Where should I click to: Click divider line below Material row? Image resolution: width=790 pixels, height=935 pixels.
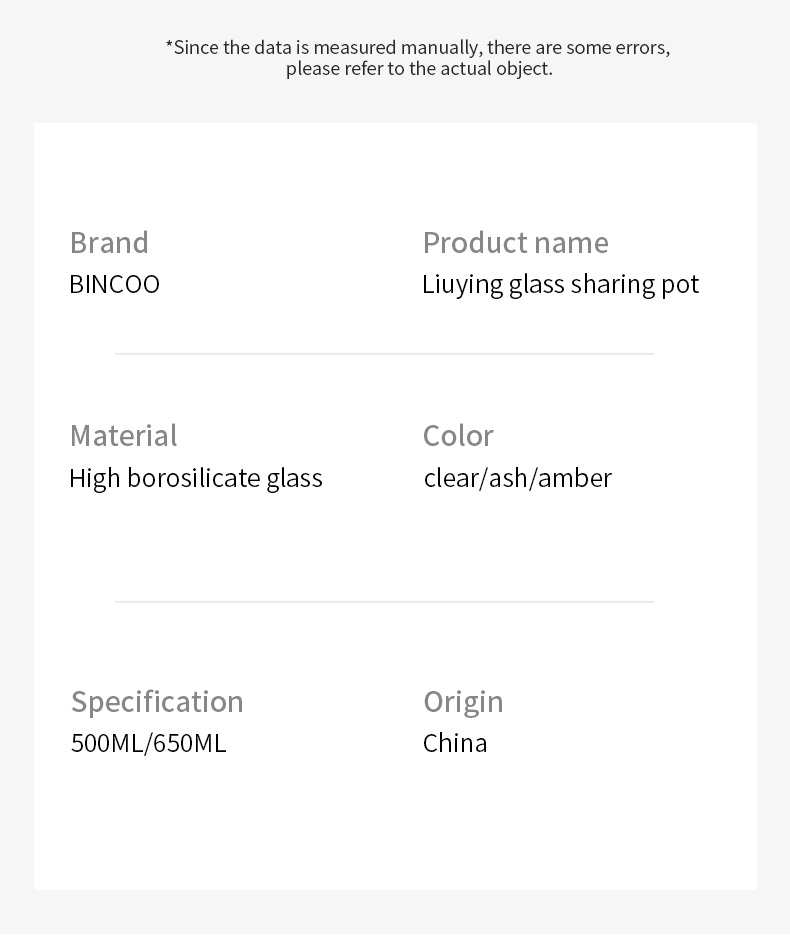click(x=384, y=602)
